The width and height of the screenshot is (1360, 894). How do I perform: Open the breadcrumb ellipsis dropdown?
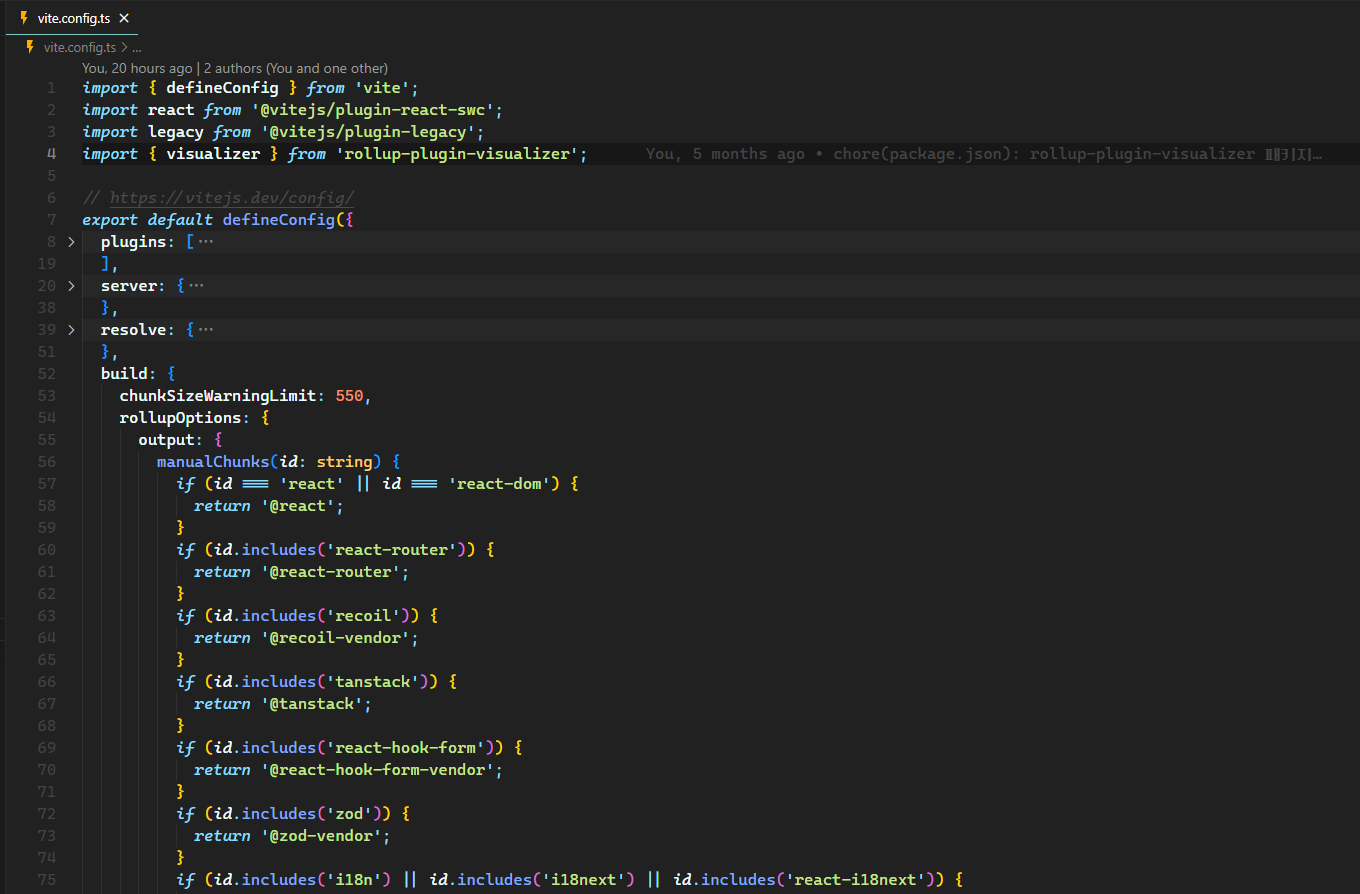pos(135,46)
